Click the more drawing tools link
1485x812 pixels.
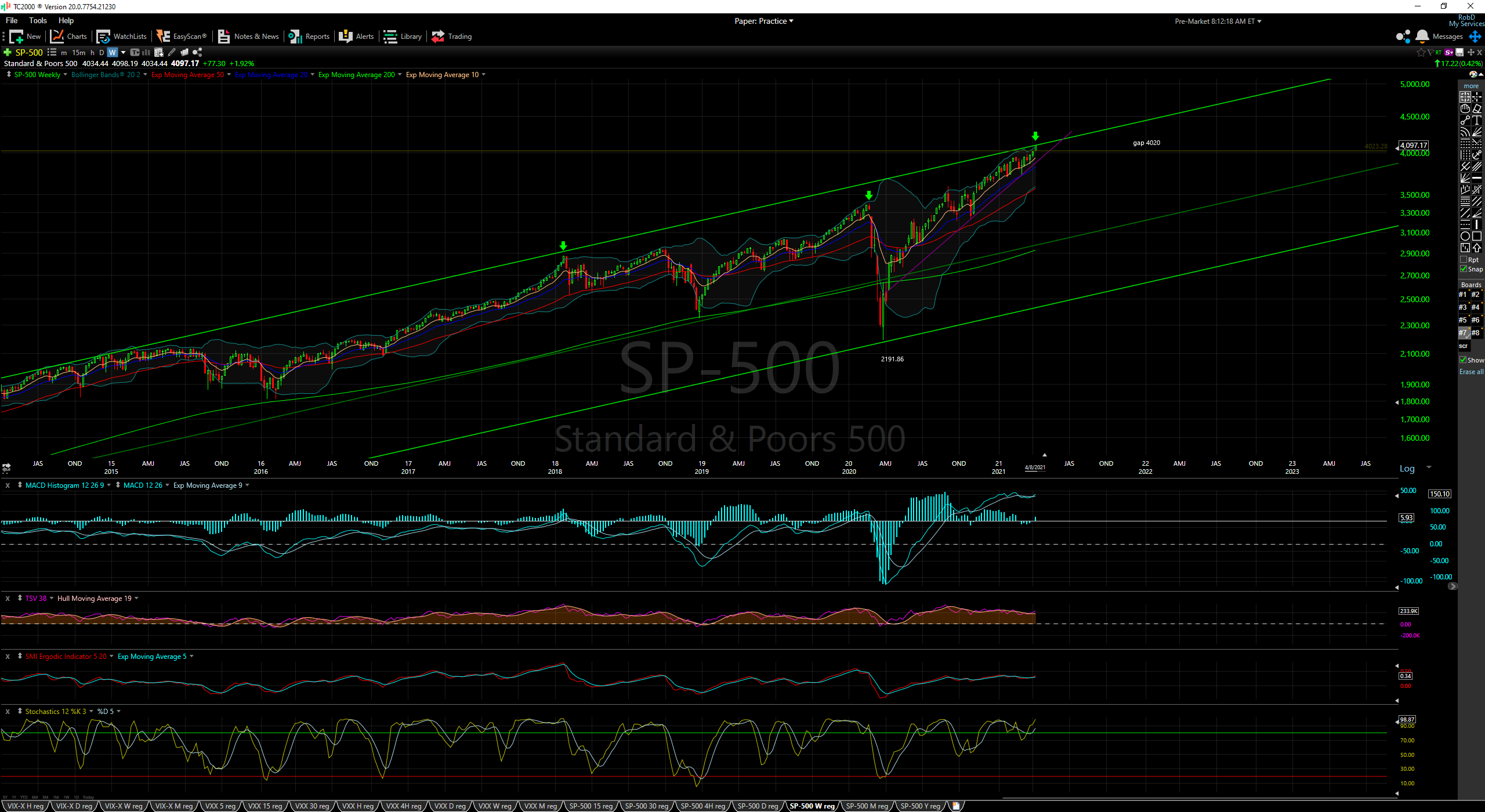[x=1471, y=86]
